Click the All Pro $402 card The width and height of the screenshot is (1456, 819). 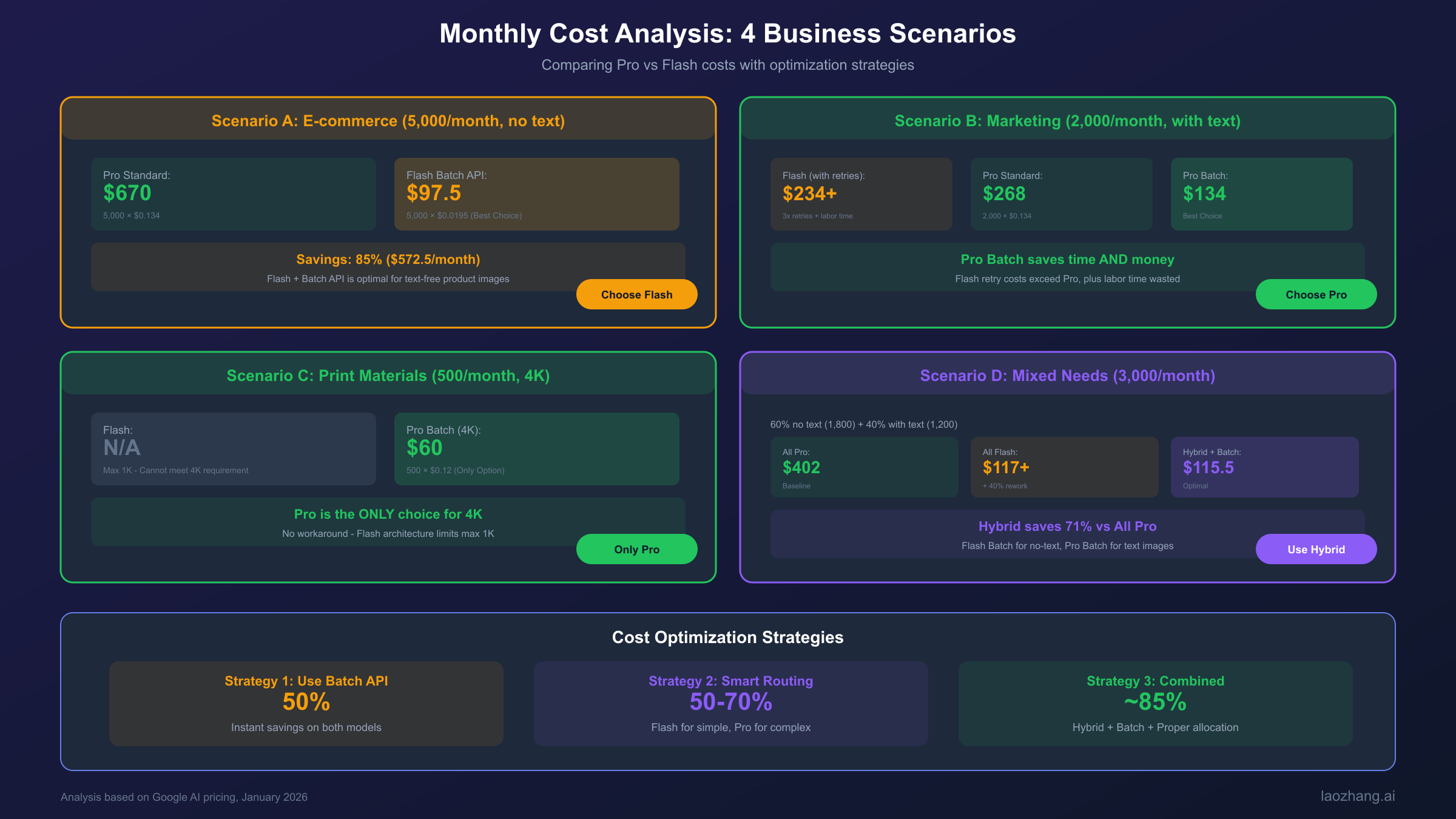[864, 467]
